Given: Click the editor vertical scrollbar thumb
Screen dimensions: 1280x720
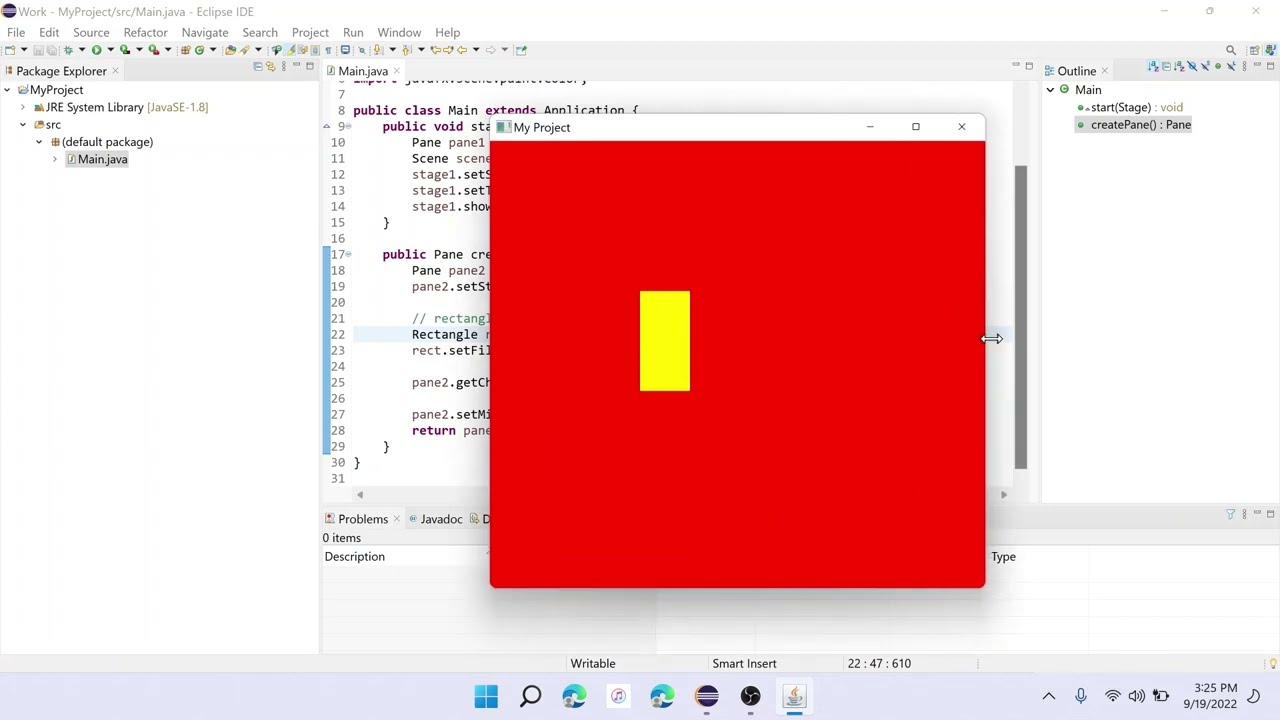Looking at the screenshot, I should click(1020, 317).
